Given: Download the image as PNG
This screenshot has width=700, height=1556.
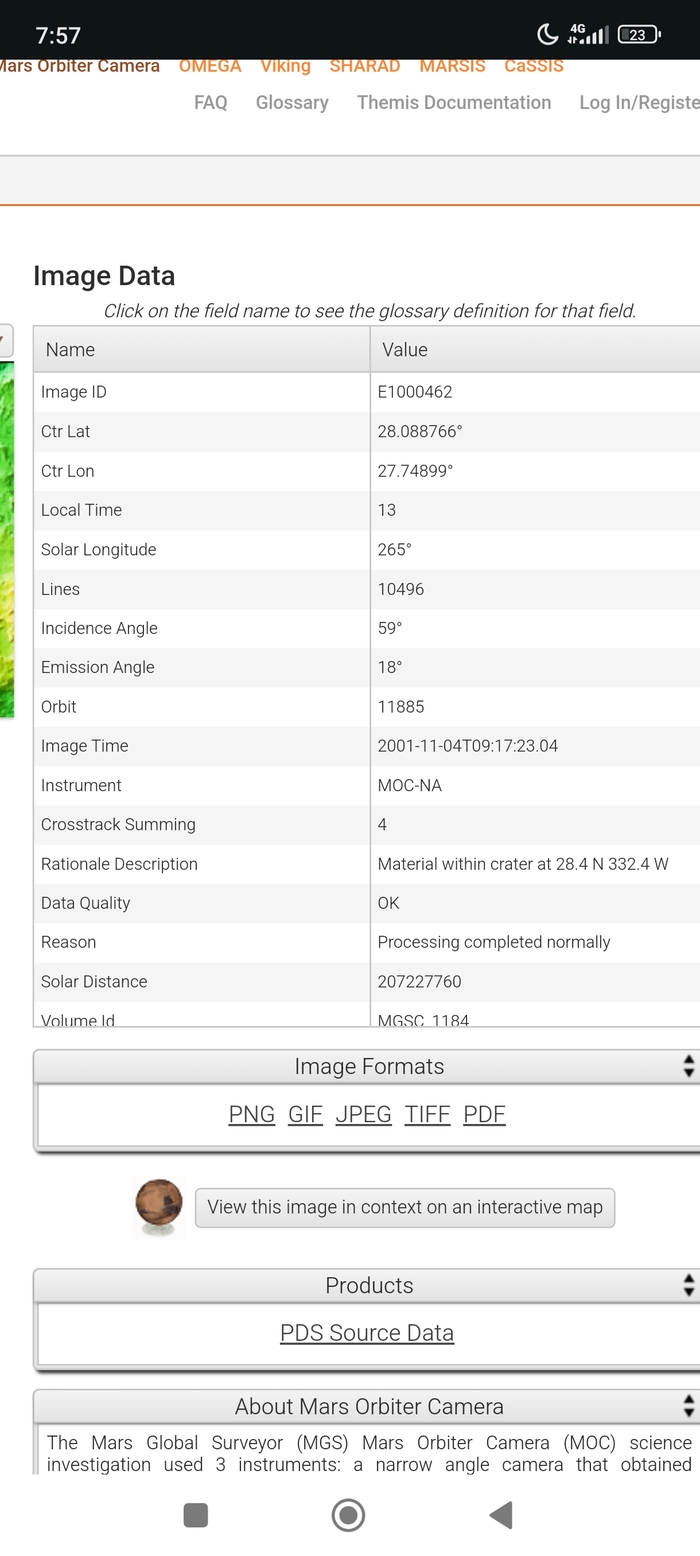Looking at the screenshot, I should [252, 1114].
